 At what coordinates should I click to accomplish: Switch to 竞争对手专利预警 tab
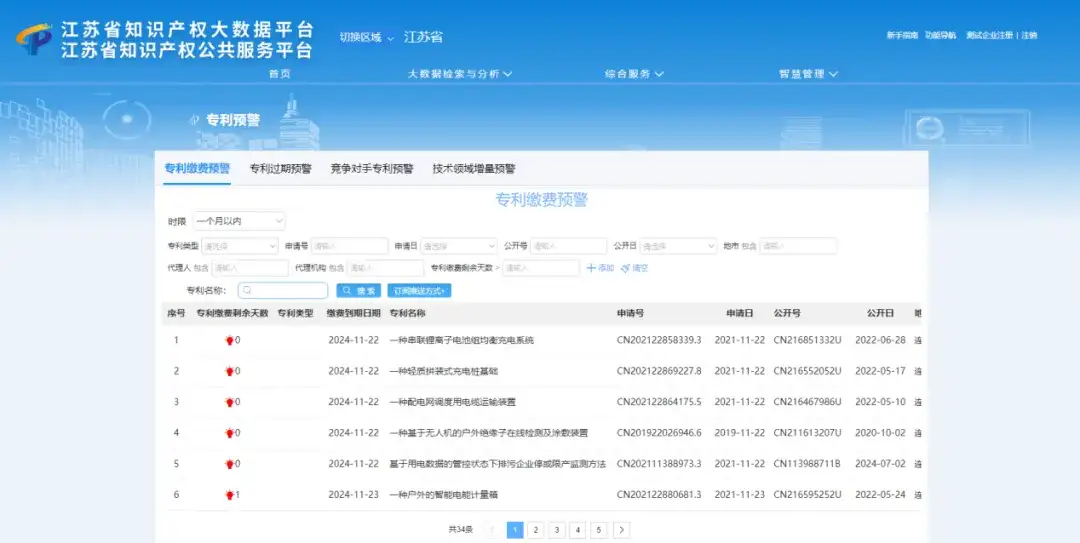(372, 169)
